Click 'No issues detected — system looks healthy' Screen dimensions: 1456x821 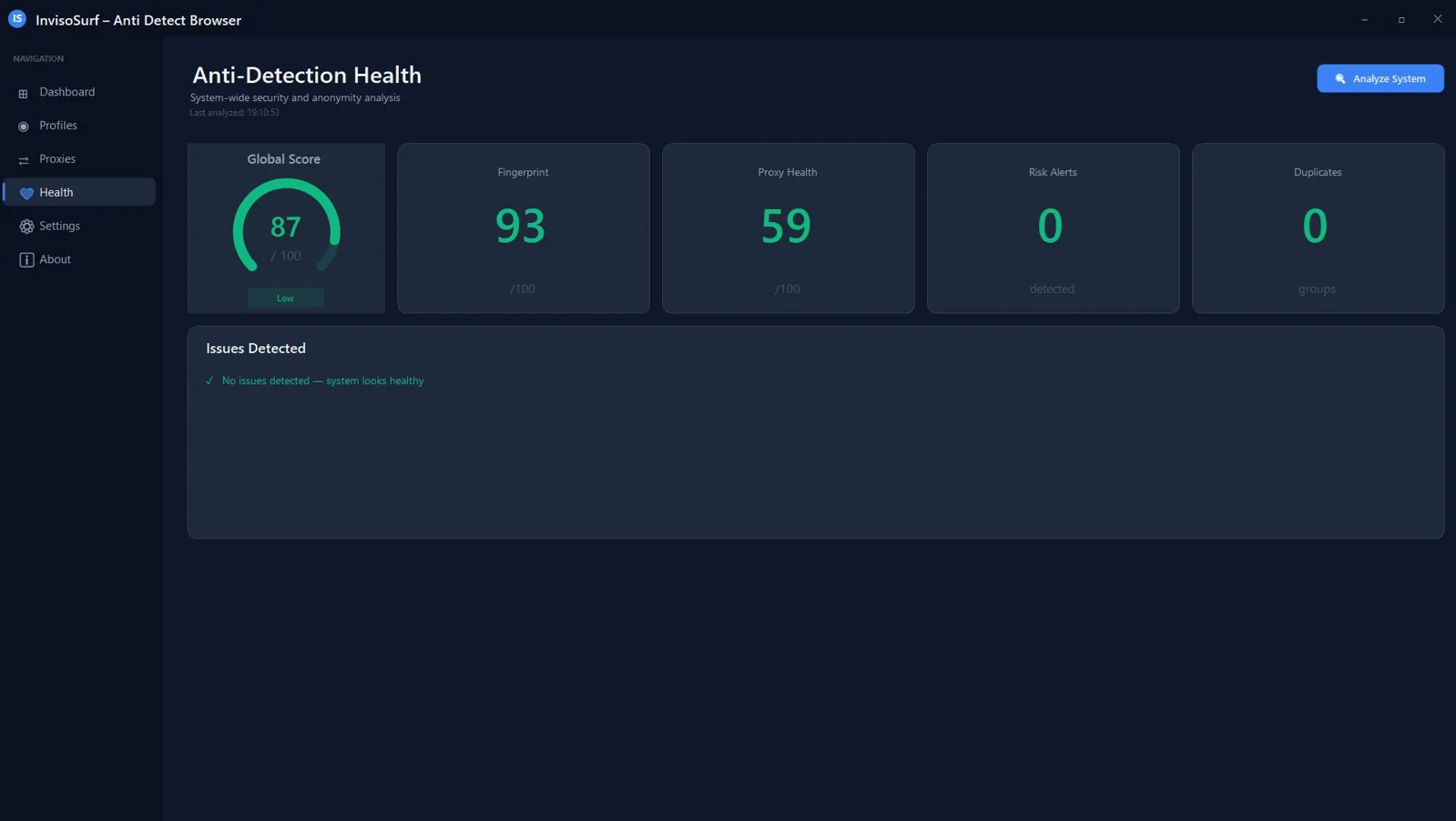[x=323, y=380]
